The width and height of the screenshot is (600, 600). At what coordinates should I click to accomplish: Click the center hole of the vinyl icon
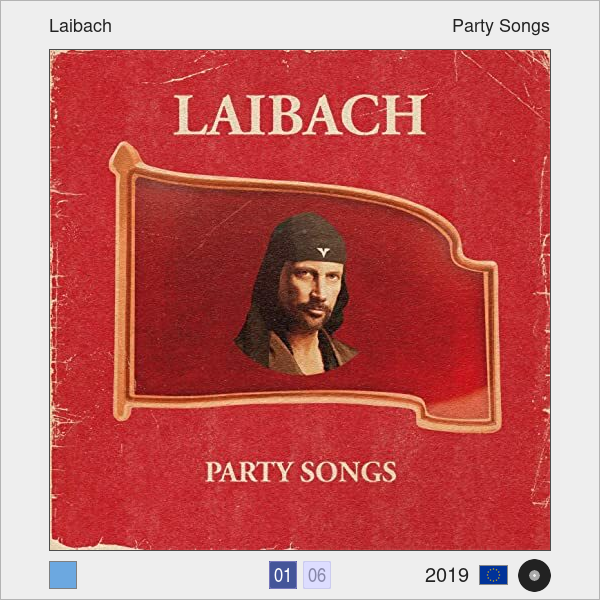coord(535,576)
